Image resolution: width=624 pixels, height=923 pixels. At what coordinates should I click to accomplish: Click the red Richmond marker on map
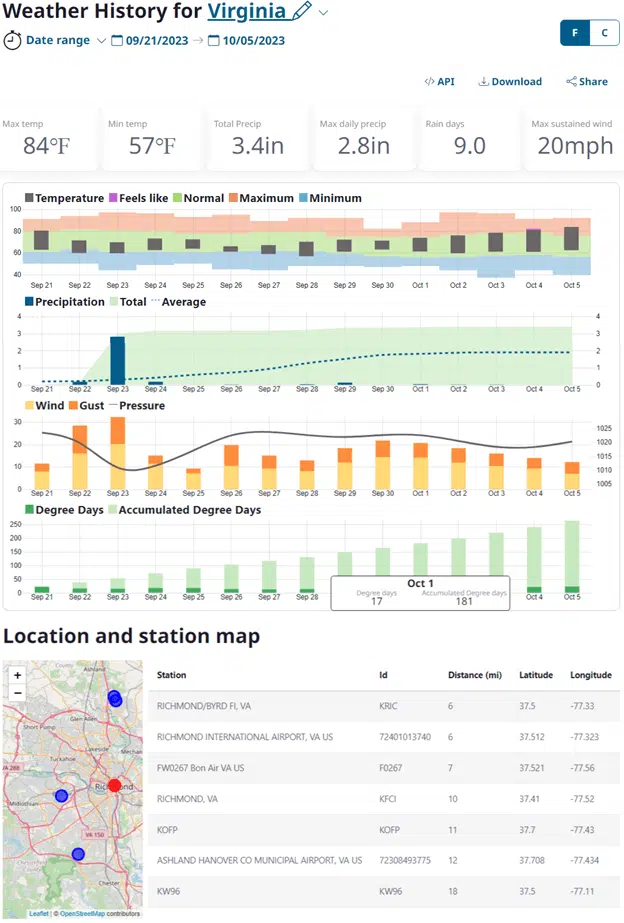[x=114, y=785]
